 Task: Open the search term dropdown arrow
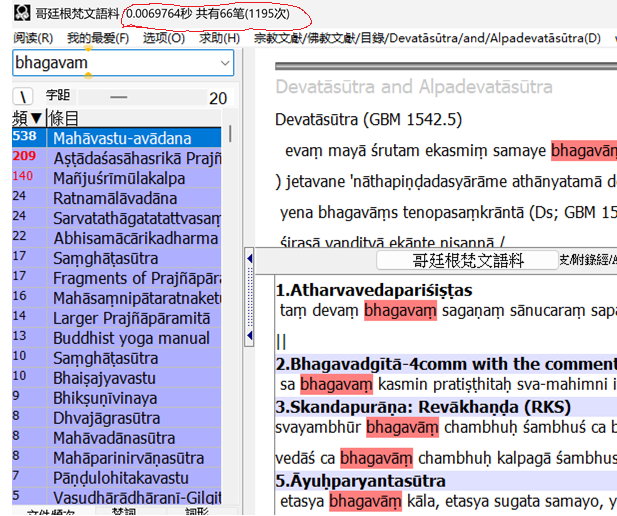pyautogui.click(x=225, y=63)
